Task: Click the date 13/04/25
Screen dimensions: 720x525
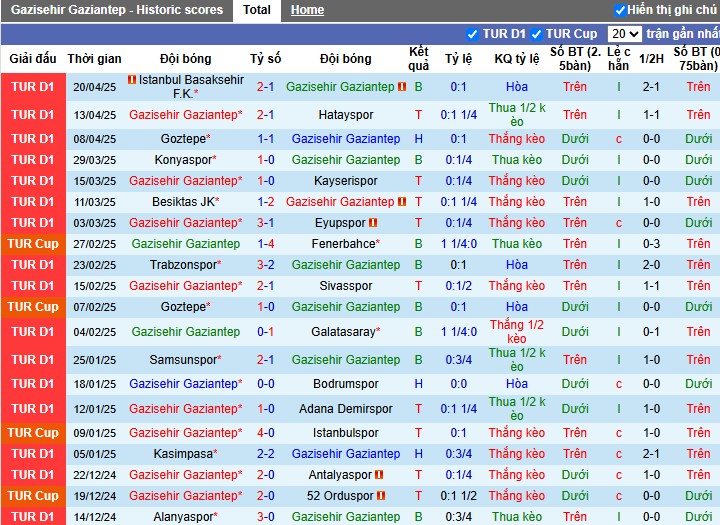Action: click(x=95, y=115)
